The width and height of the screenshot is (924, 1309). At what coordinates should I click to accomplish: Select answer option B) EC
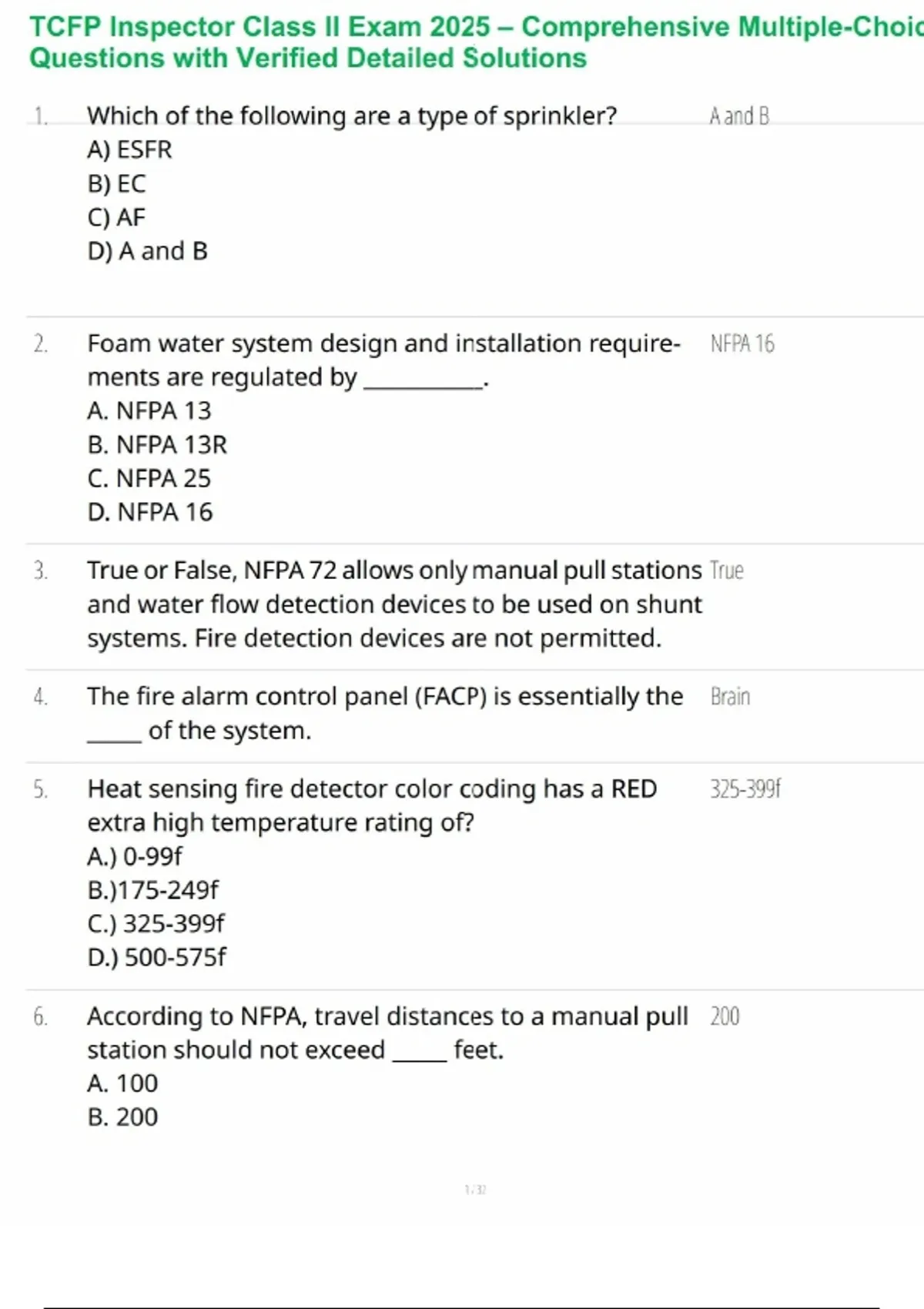click(x=116, y=183)
